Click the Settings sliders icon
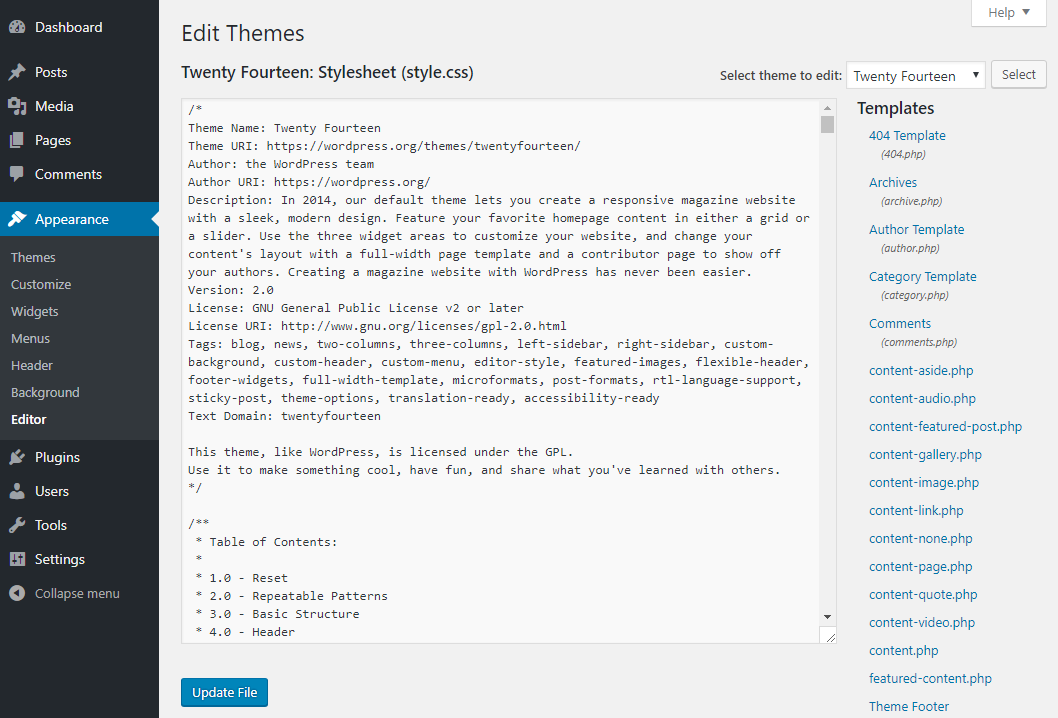Image resolution: width=1058 pixels, height=718 pixels. tap(17, 559)
